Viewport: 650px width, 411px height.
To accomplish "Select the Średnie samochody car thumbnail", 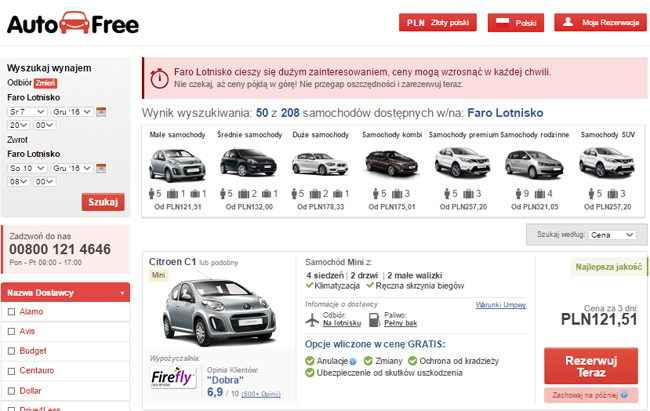I will 249,163.
